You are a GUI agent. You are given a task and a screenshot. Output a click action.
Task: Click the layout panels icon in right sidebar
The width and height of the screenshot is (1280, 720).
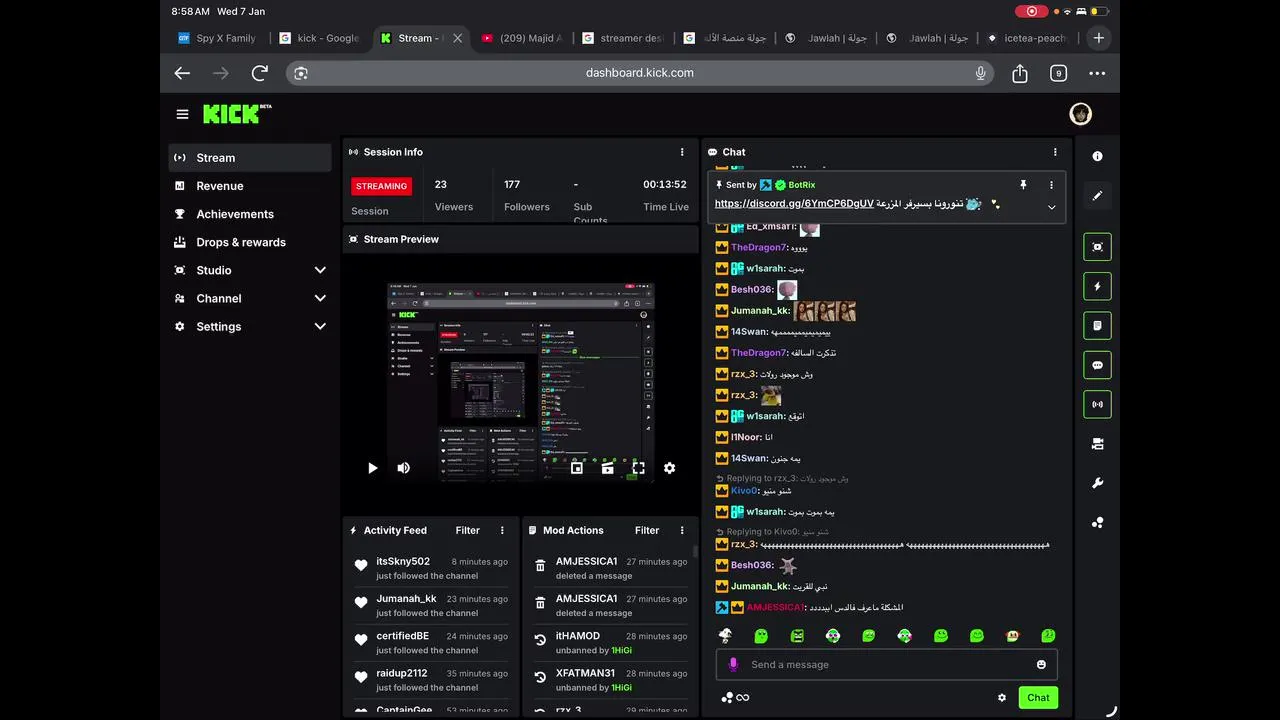pos(1097,444)
